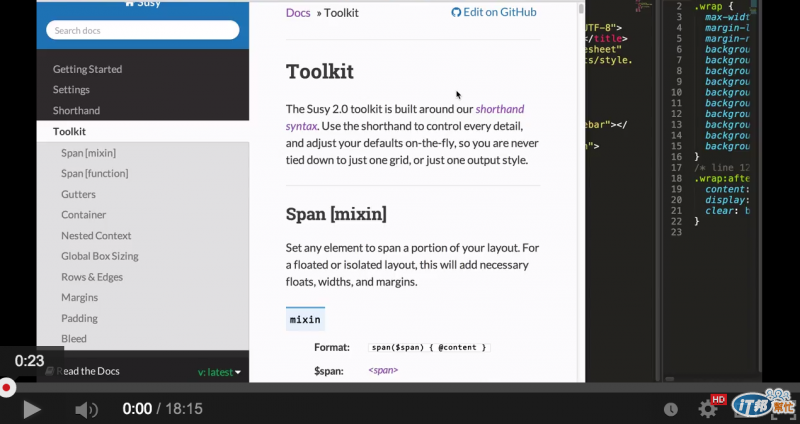800x424 pixels.
Task: Click ".wrap:afte" on editor line 18
Action: [721, 179]
